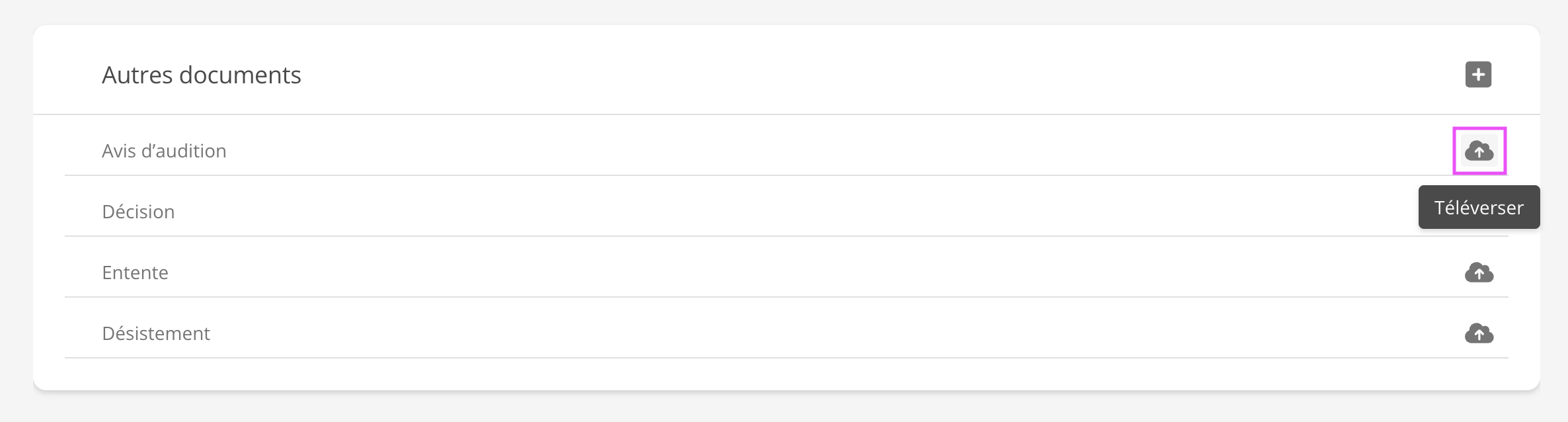Image resolution: width=1568 pixels, height=422 pixels.
Task: Hit the highlighted cloud icon for Avis d'audition
Action: point(1479,151)
